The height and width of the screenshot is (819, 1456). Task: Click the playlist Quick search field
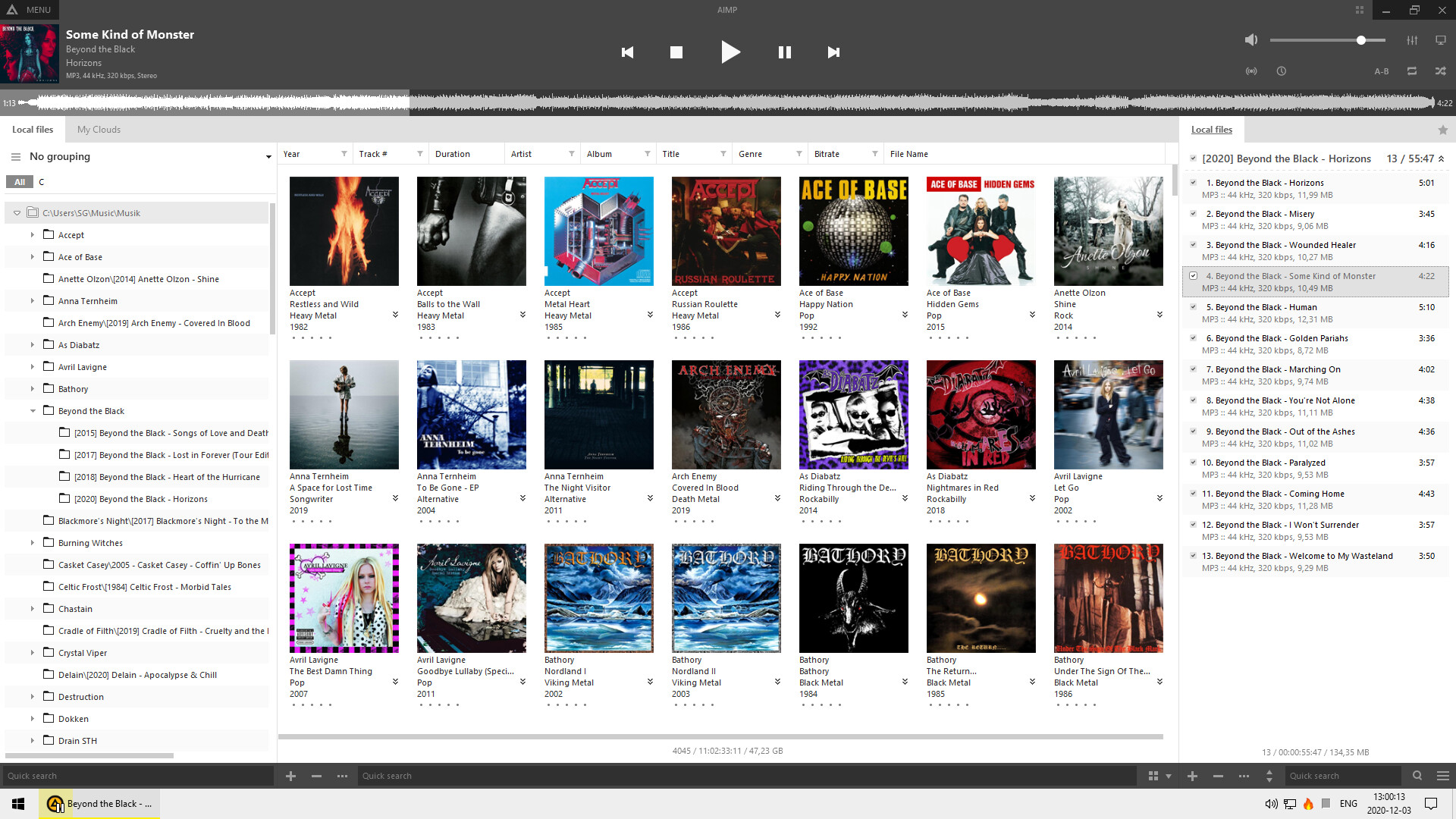(x=1344, y=776)
